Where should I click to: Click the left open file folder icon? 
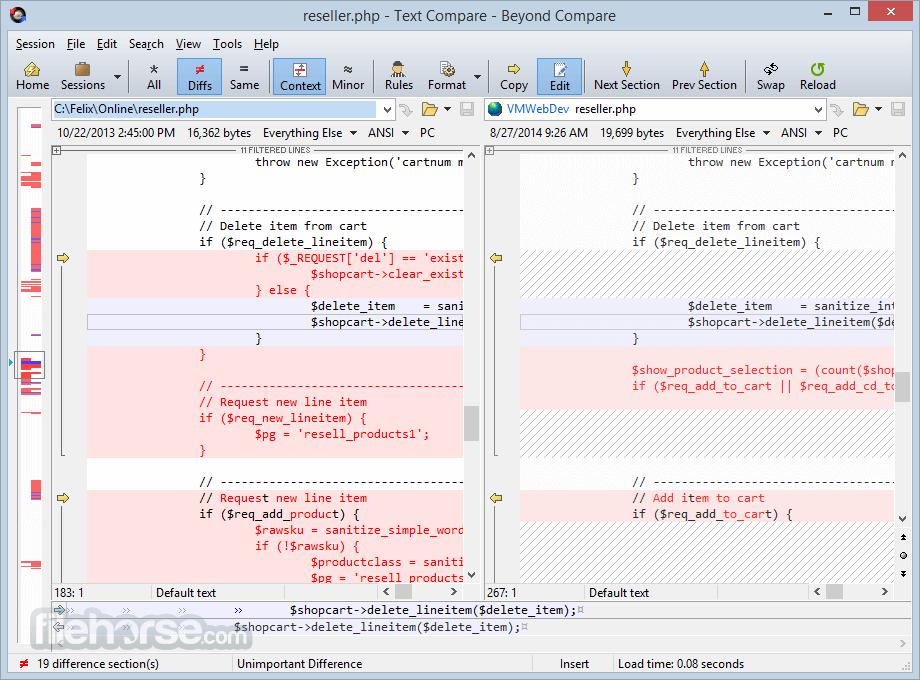(429, 109)
